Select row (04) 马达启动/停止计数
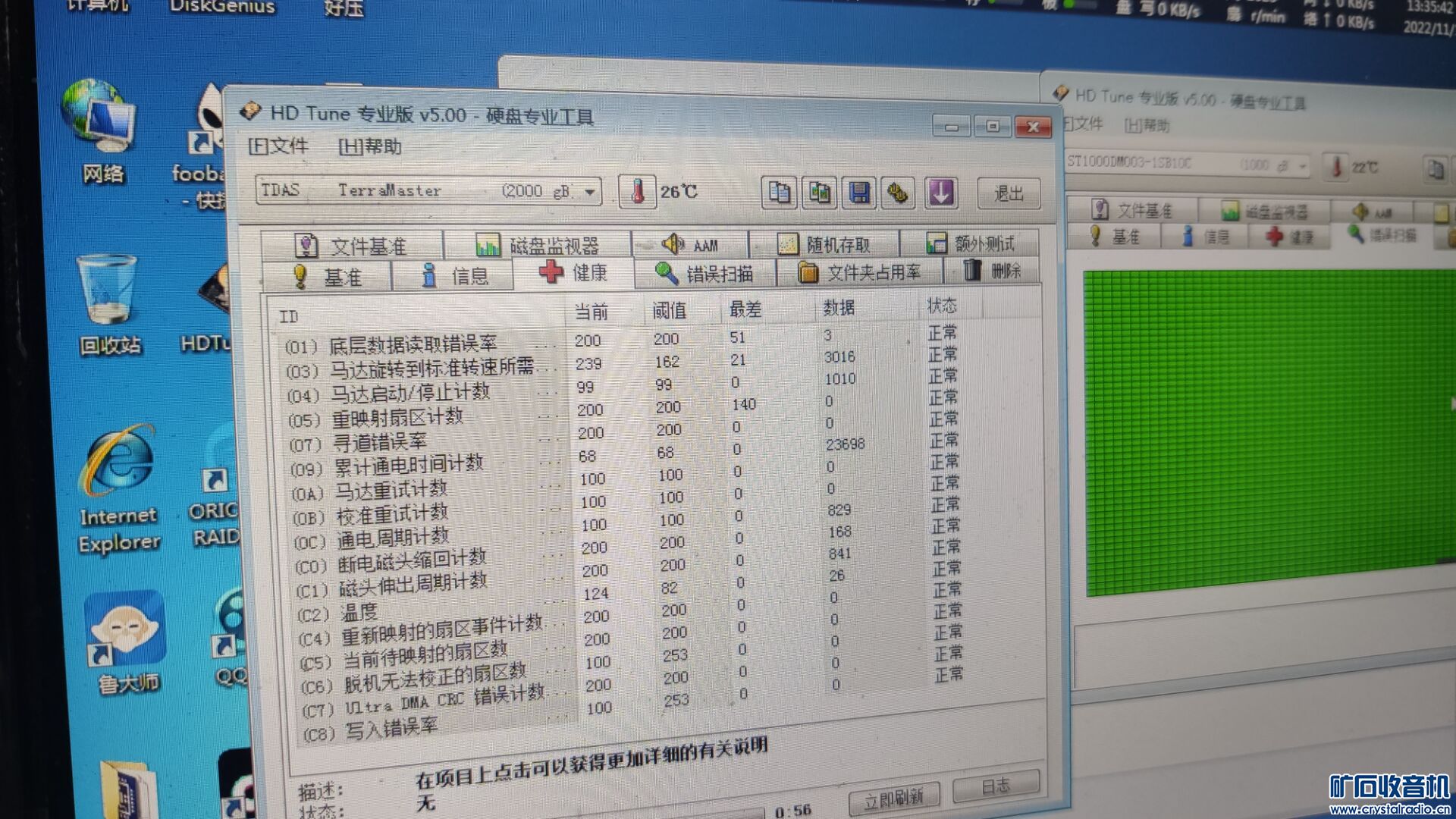Image resolution: width=1456 pixels, height=819 pixels. [x=624, y=387]
